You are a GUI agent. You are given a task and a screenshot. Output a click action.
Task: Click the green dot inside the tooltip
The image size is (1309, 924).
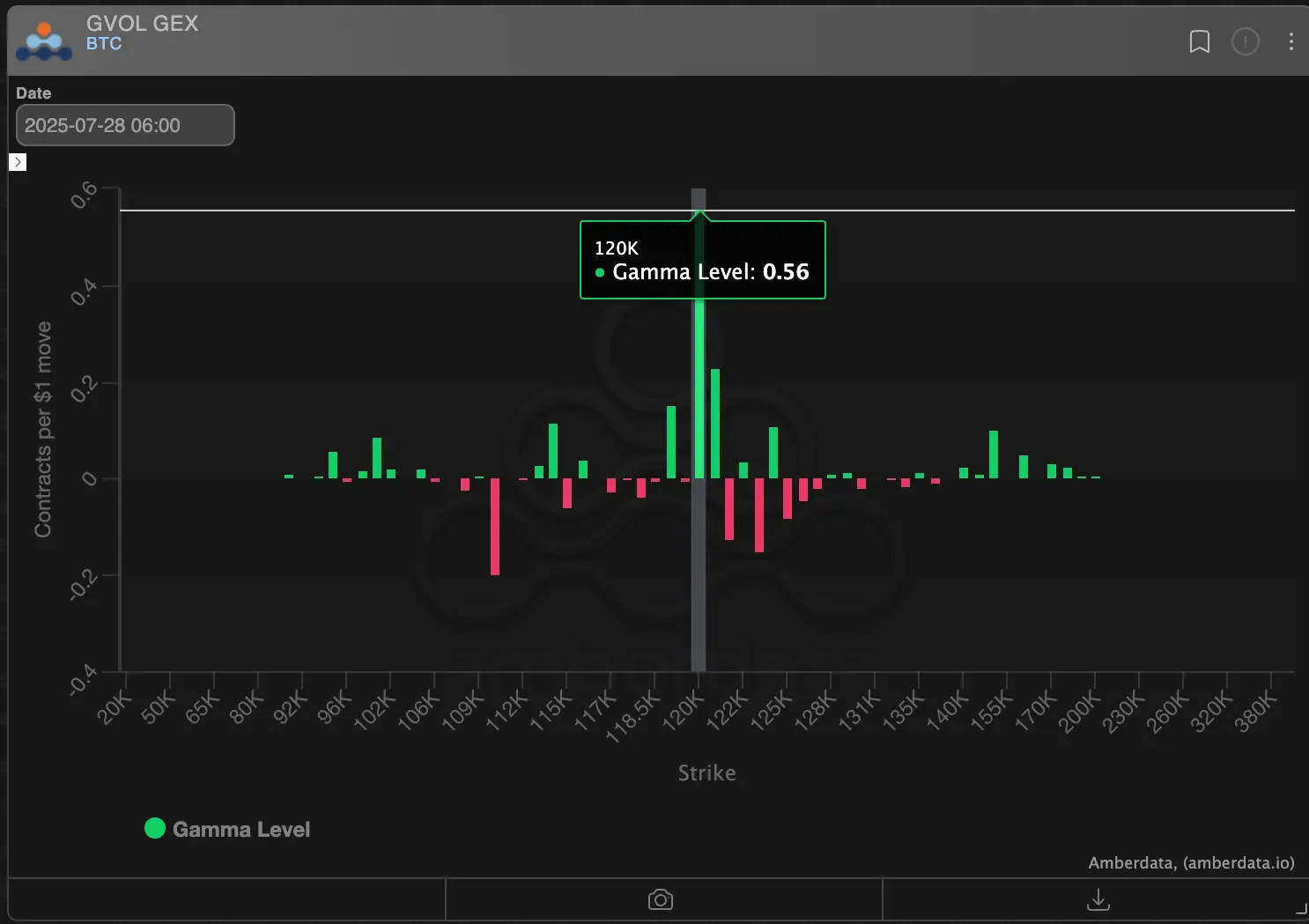(x=601, y=273)
